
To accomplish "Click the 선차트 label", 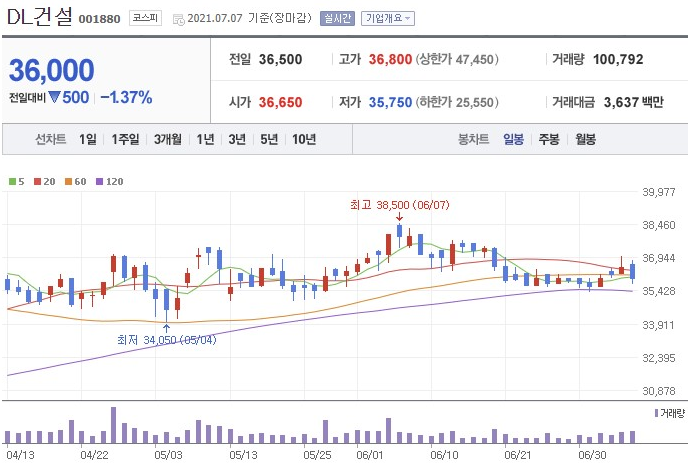I will pyautogui.click(x=50, y=139).
